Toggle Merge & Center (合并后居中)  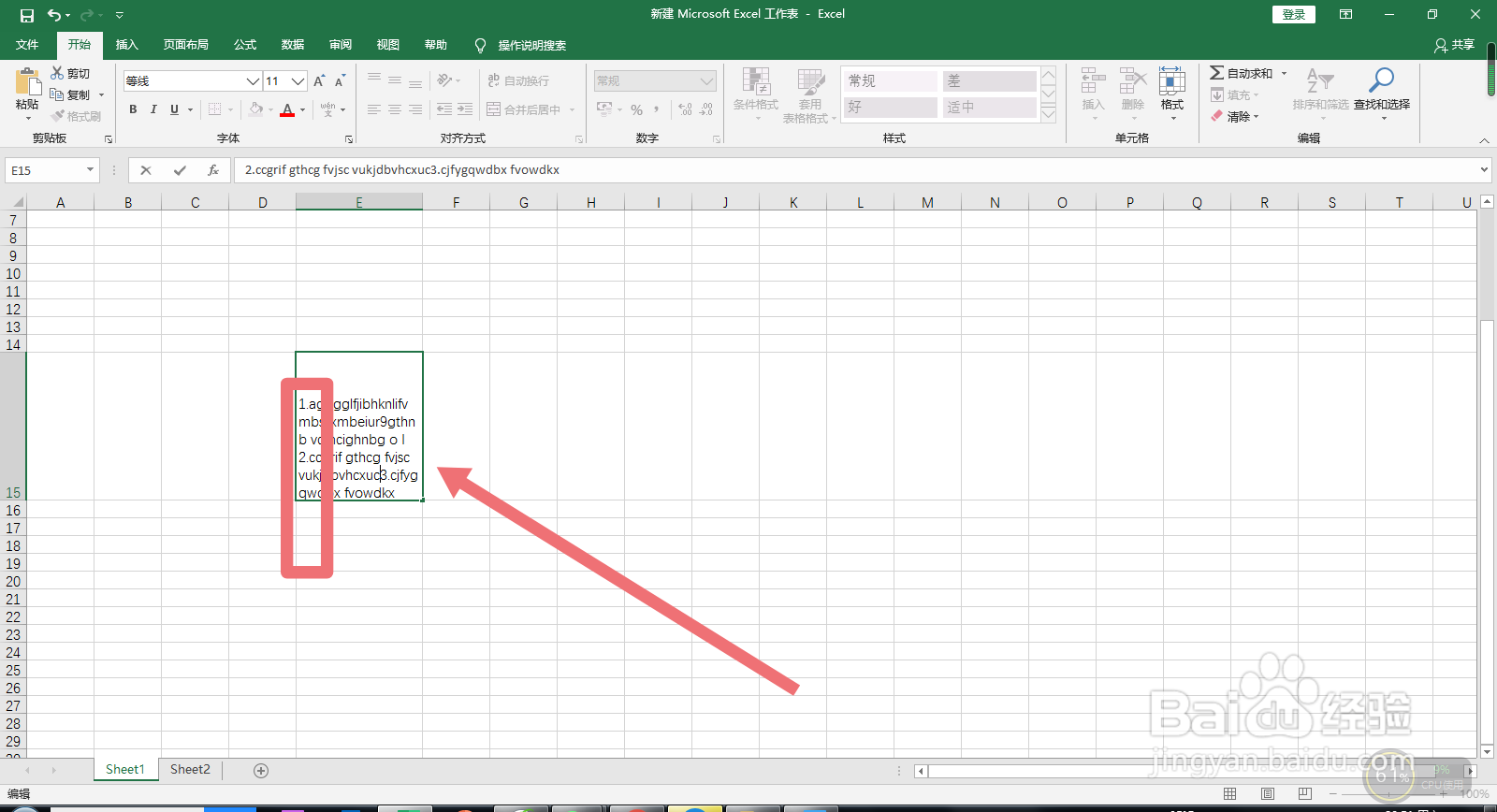(524, 109)
